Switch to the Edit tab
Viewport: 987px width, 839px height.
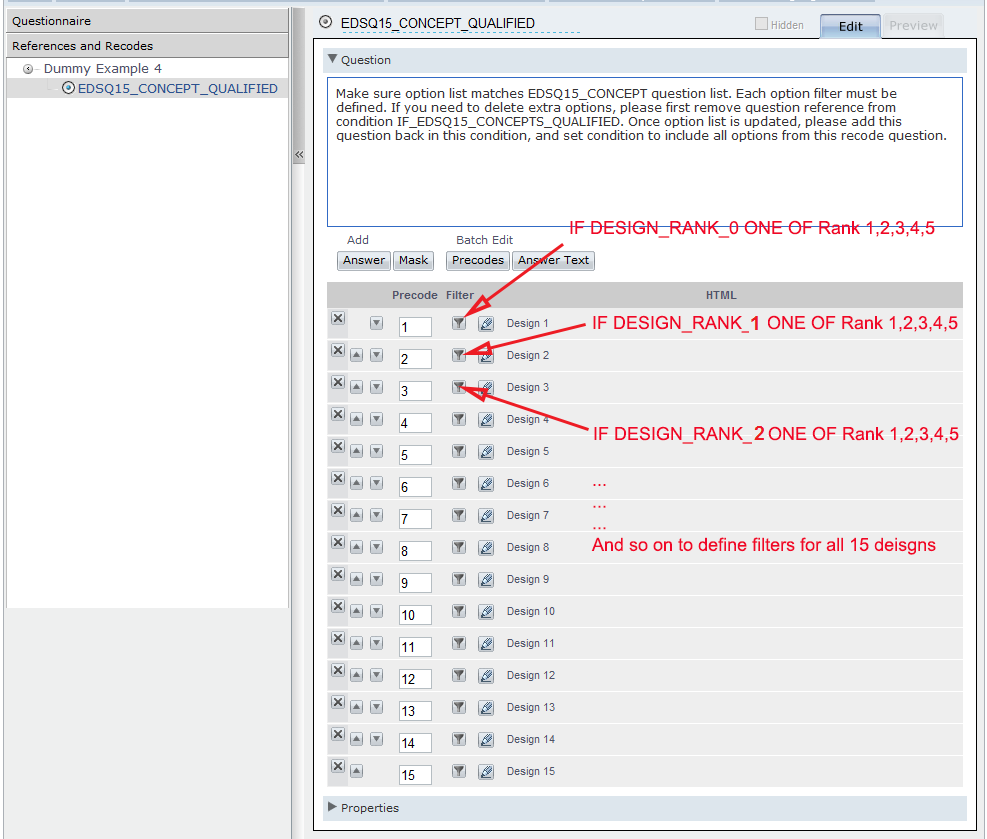click(850, 26)
